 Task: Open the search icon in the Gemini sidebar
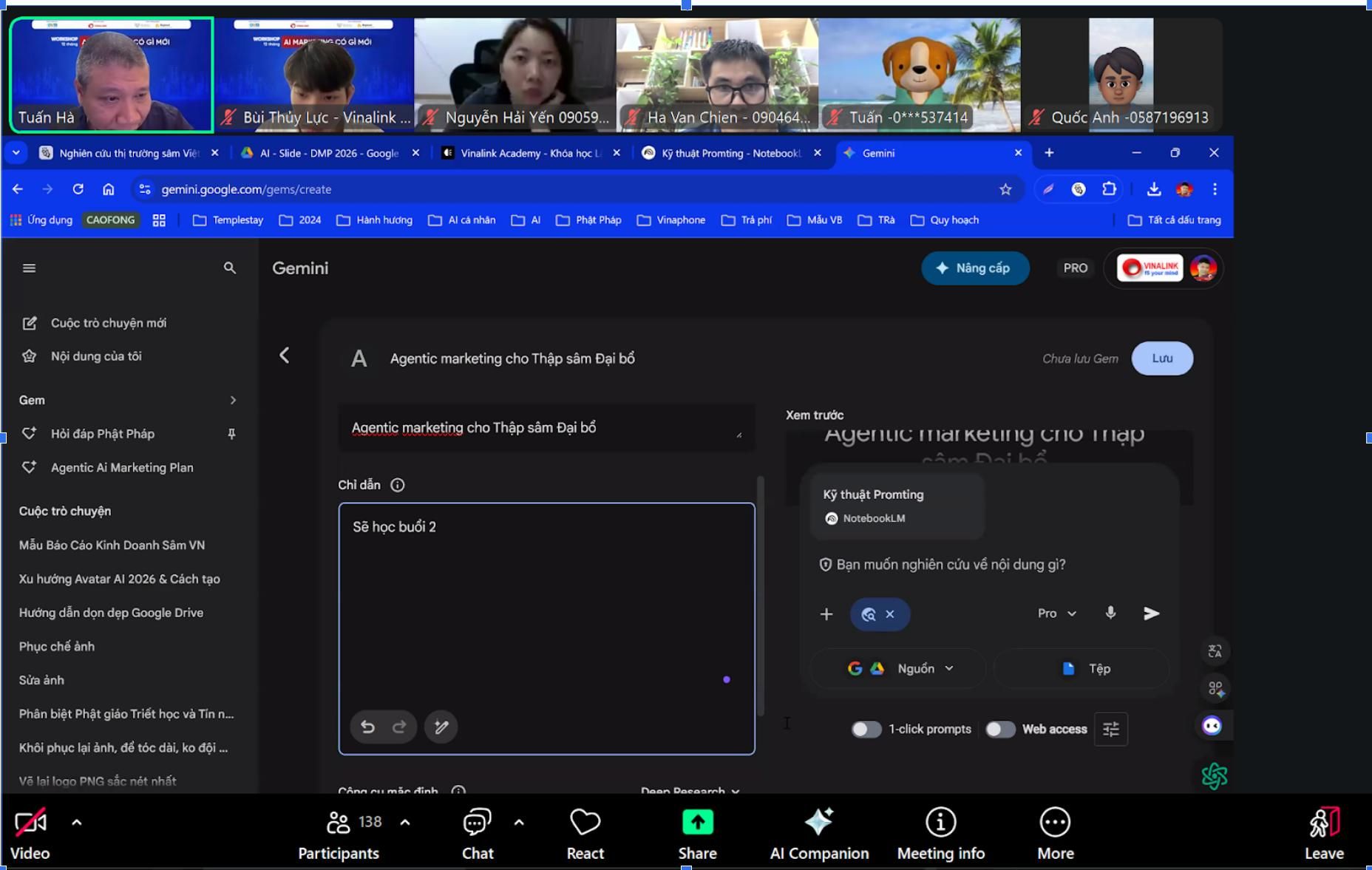click(229, 268)
